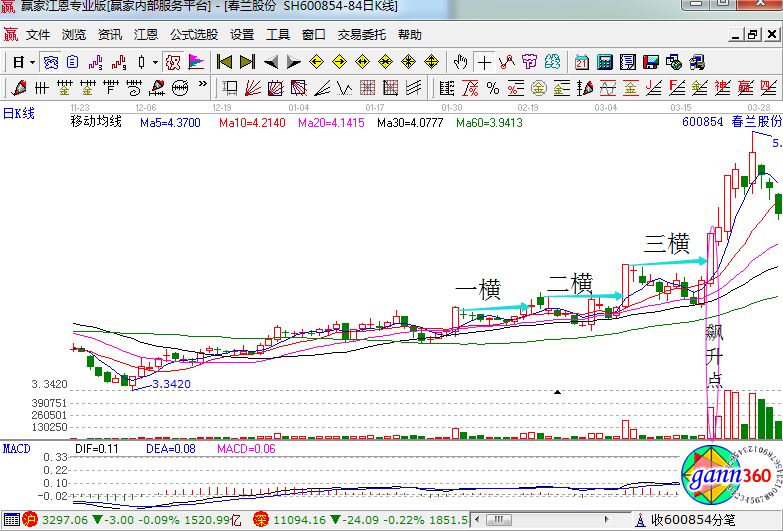Click the play-forward triangle arrow icon

tap(294, 61)
